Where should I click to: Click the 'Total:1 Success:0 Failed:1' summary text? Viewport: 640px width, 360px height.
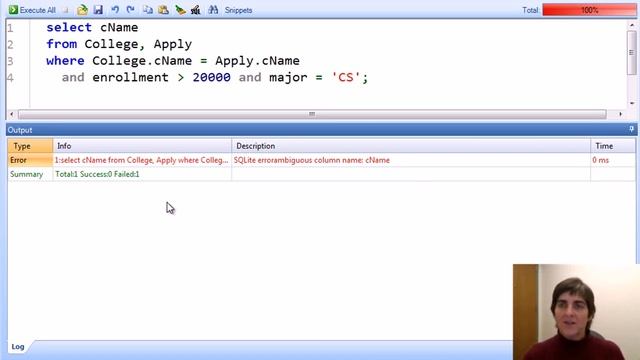tap(97, 174)
